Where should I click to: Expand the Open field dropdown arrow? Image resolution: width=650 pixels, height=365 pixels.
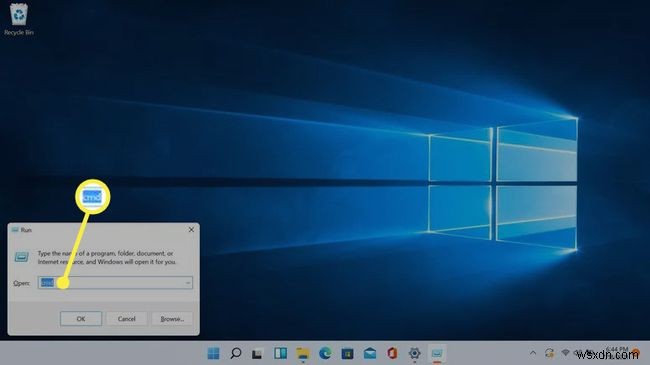click(188, 283)
